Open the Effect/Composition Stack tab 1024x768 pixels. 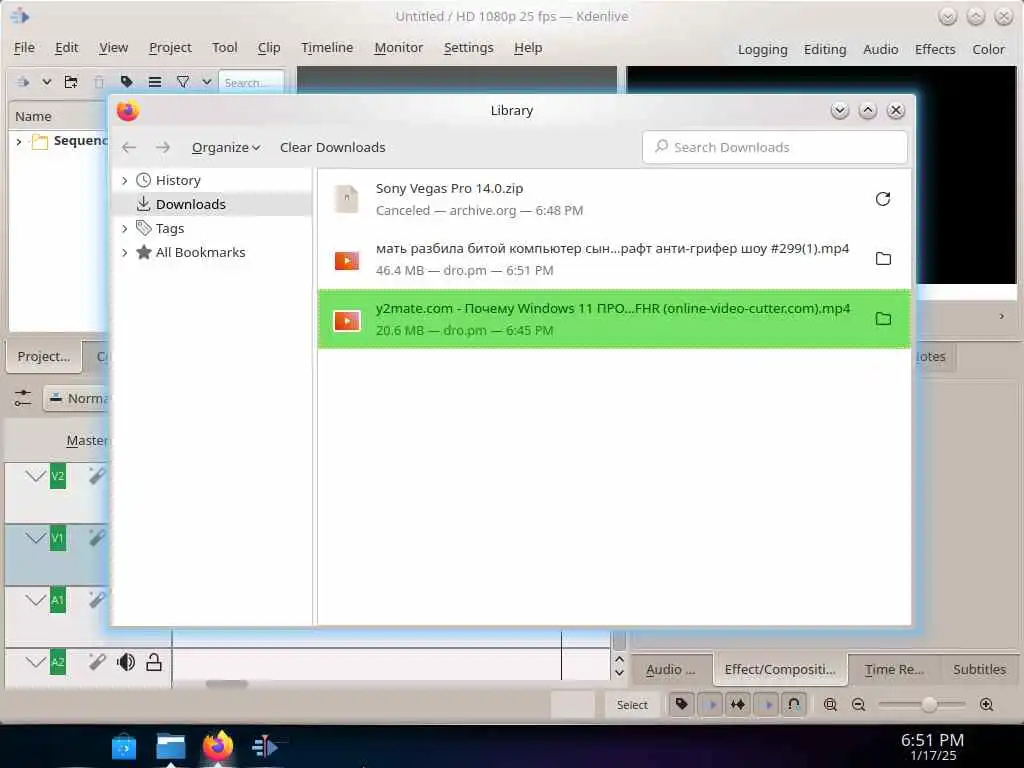click(x=780, y=669)
